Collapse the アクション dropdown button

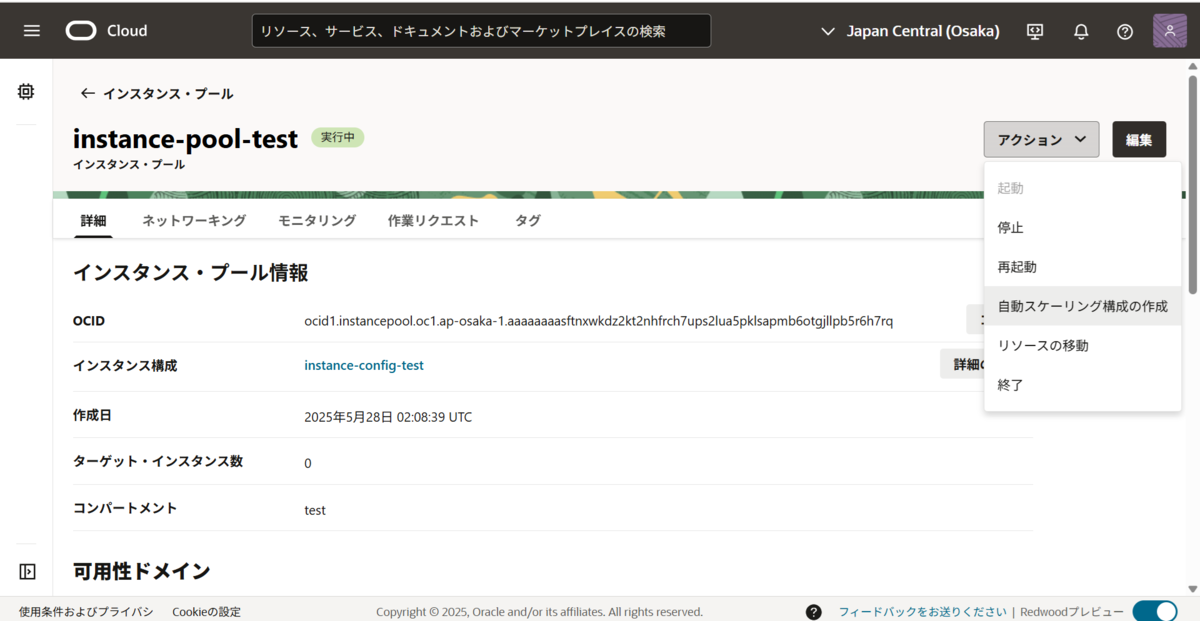click(x=1041, y=140)
